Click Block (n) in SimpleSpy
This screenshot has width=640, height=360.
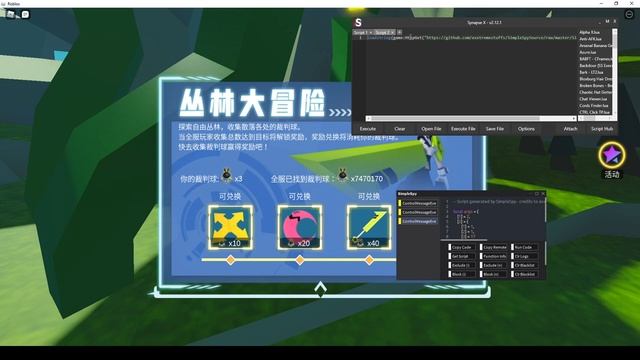pos(493,274)
